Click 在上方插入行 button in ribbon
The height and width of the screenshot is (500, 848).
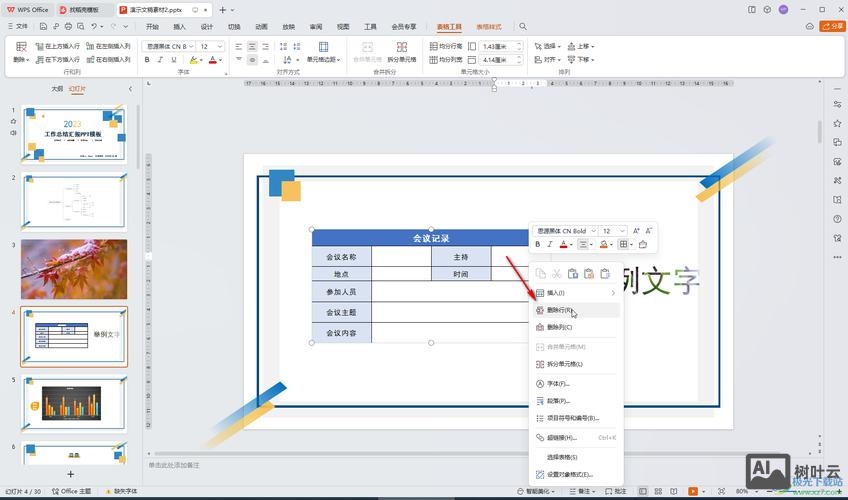[x=61, y=46]
